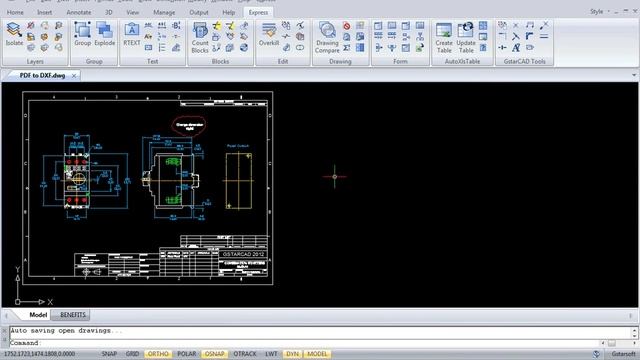Viewport: 640px width, 360px height.
Task: Click the ABC text icon in Text panel
Action: click(149, 26)
